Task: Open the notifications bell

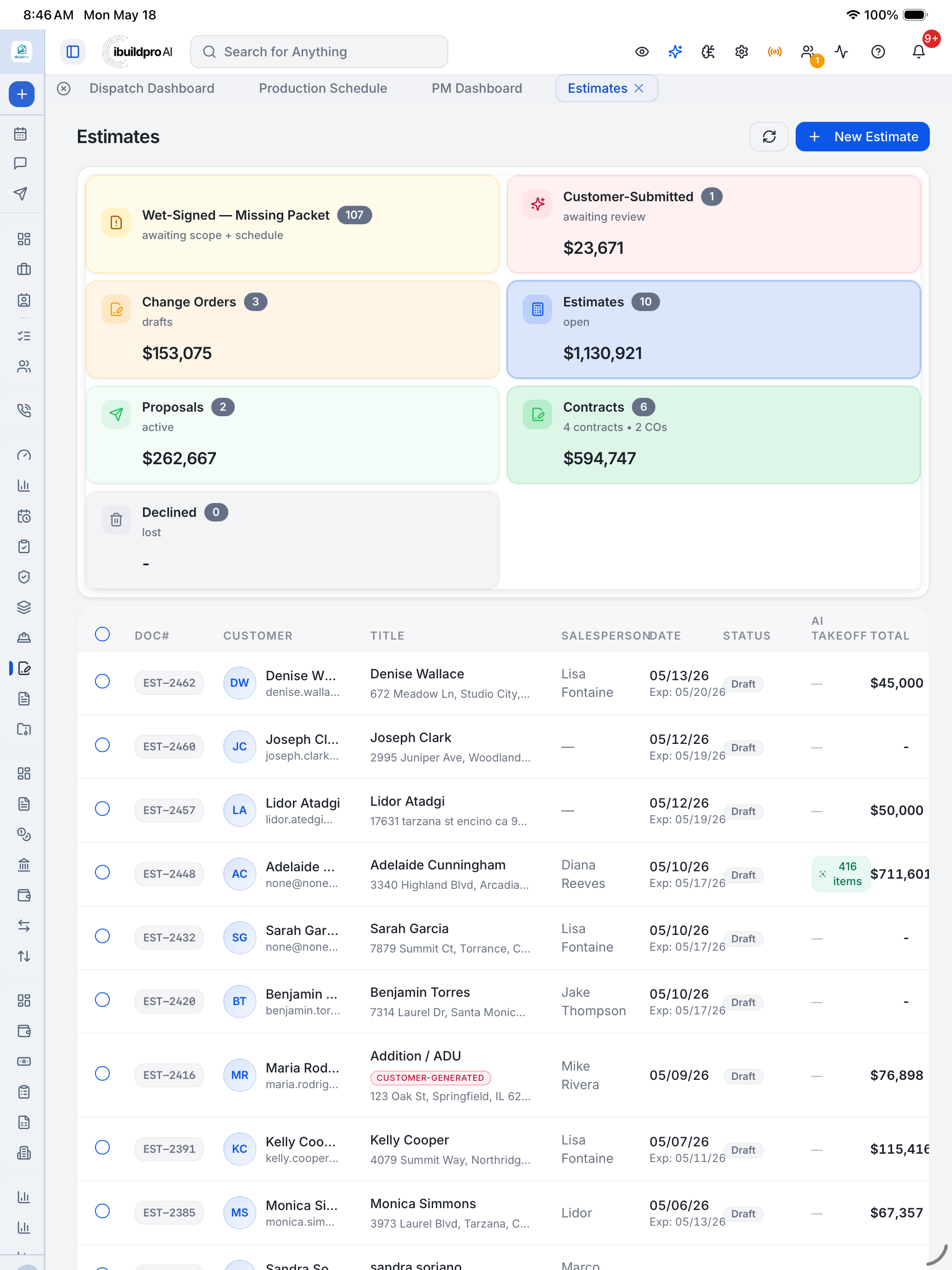Action: pos(919,52)
